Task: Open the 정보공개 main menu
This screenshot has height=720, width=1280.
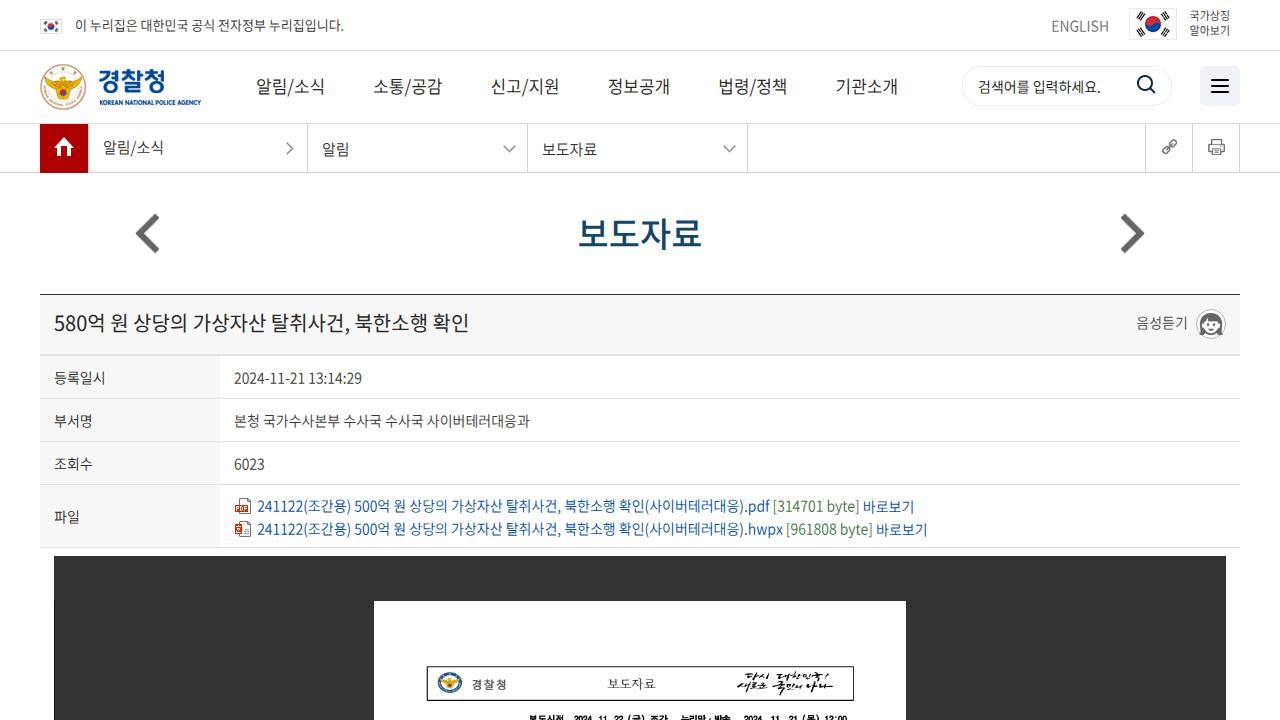Action: 639,87
